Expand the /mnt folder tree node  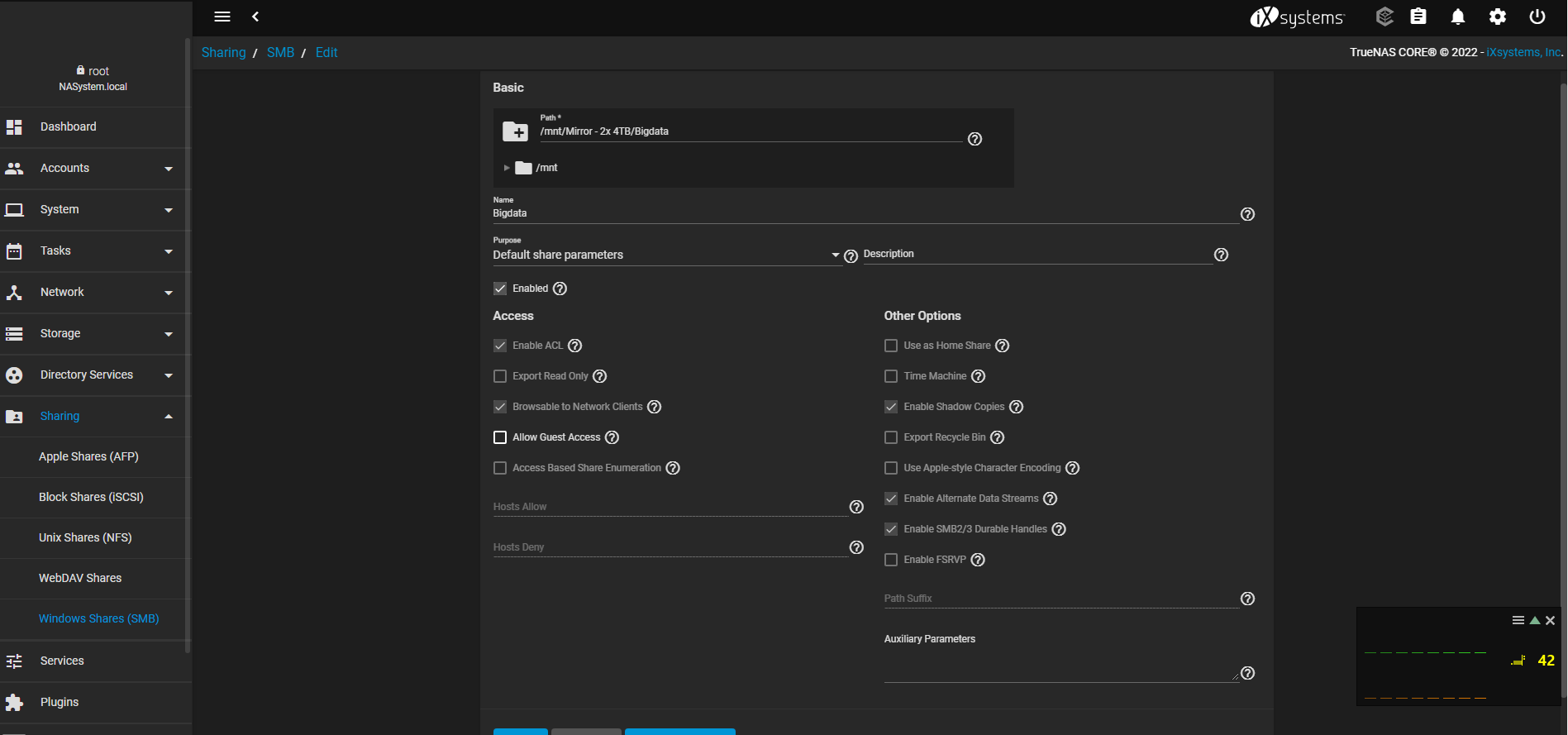(507, 168)
